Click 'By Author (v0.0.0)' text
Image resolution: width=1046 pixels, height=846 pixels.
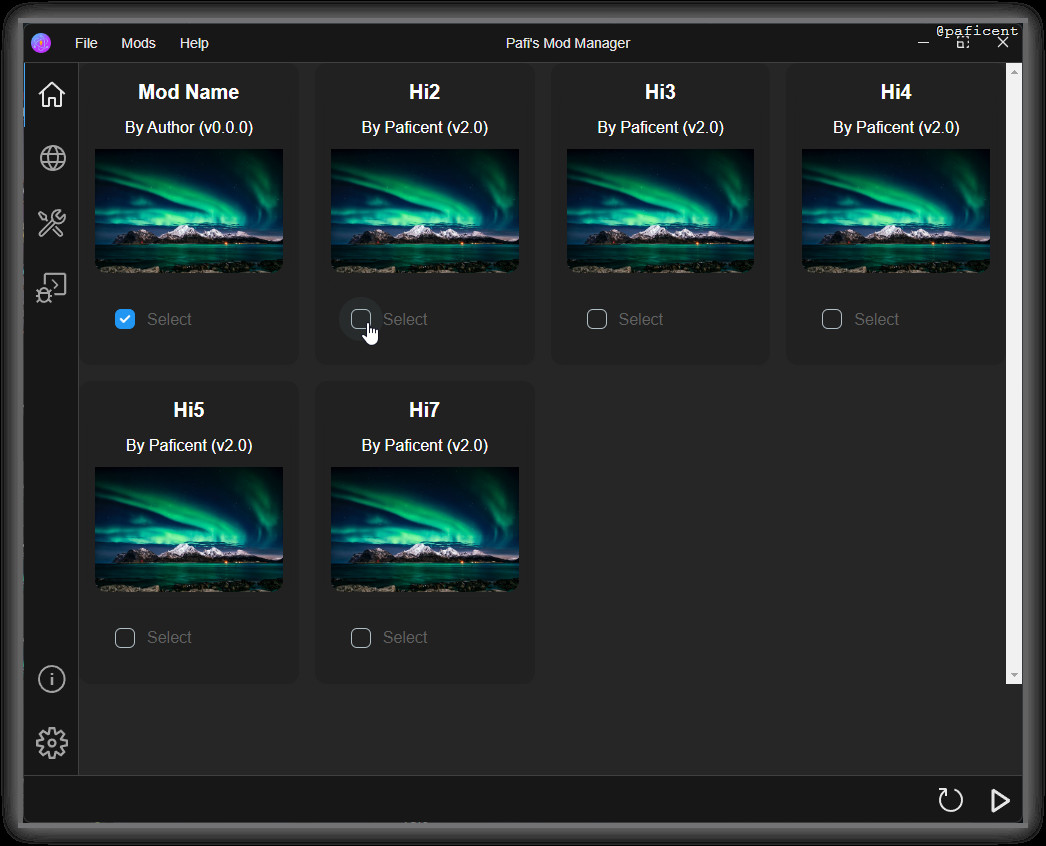click(189, 127)
